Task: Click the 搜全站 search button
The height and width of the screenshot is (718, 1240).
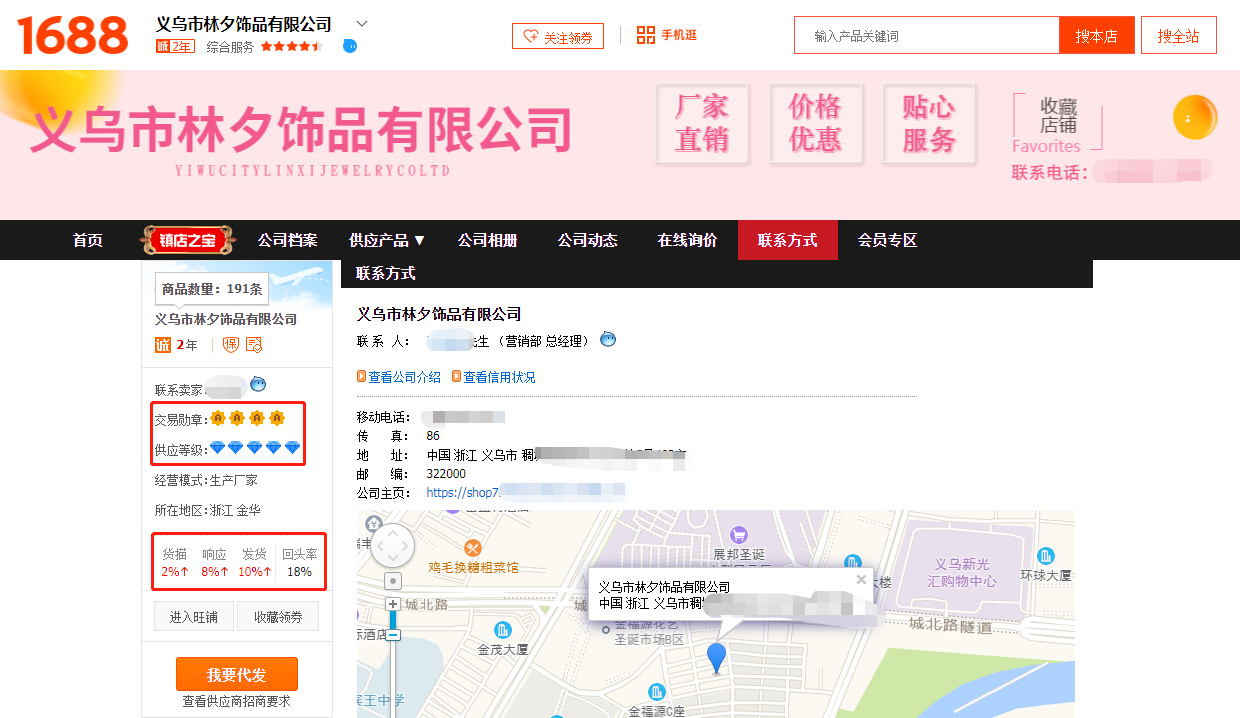Action: [x=1178, y=36]
